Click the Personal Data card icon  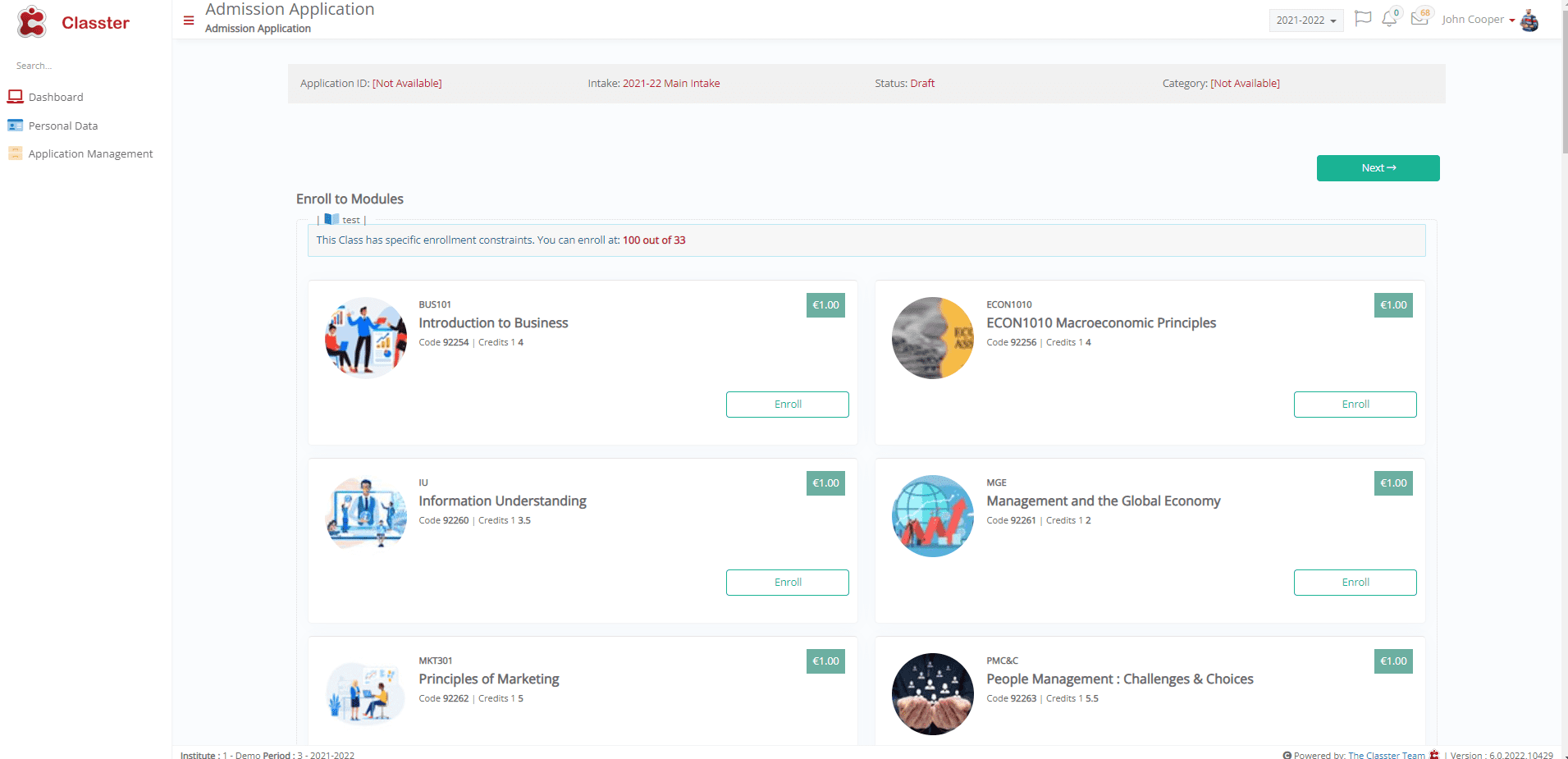(x=16, y=126)
